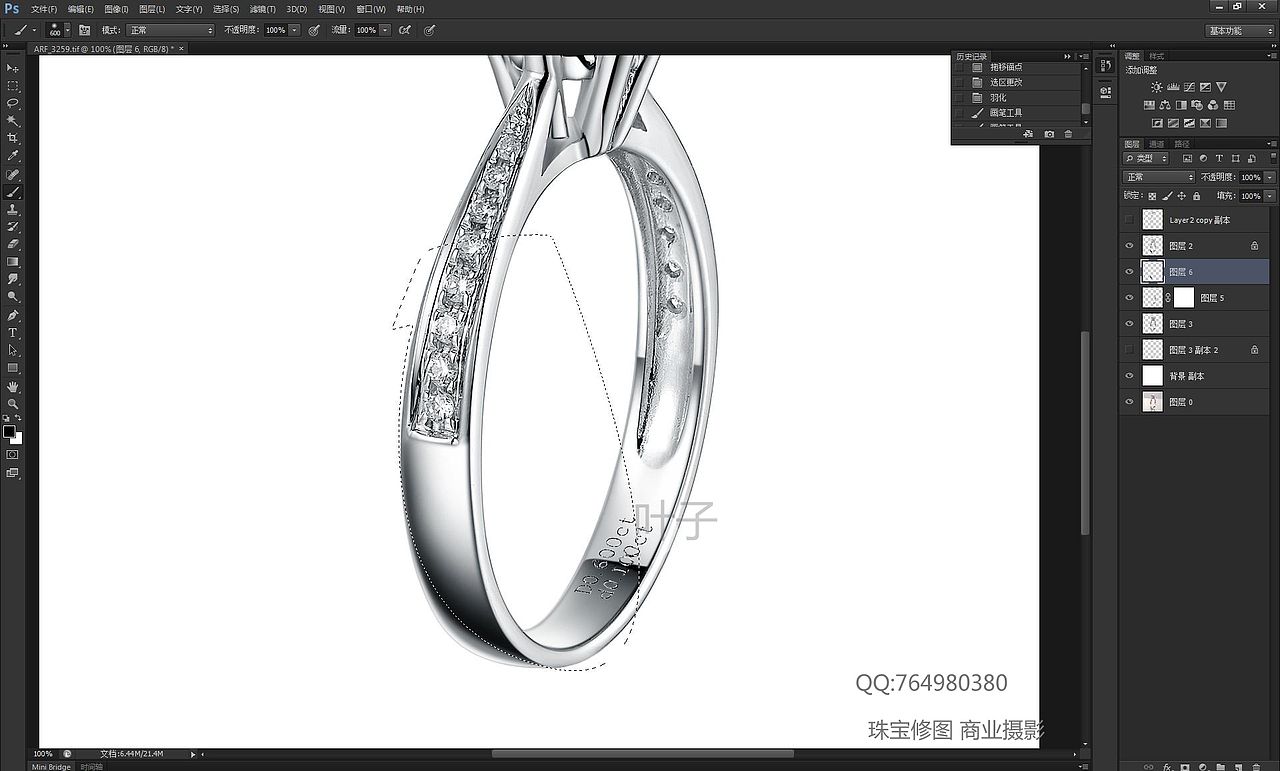Image resolution: width=1280 pixels, height=771 pixels.
Task: Select the 羽化 history state
Action: tap(1017, 98)
